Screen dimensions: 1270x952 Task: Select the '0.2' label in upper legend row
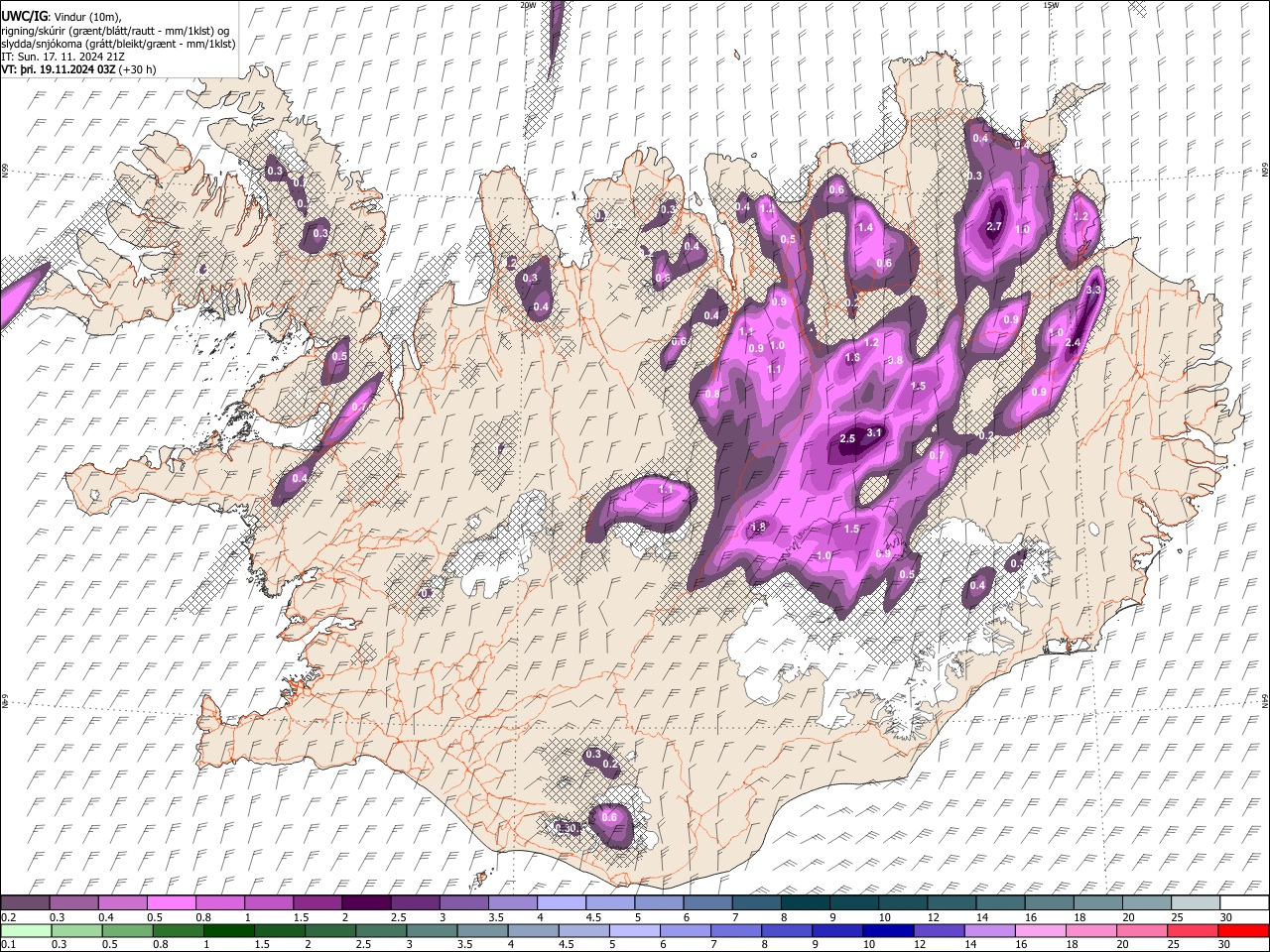tap(7, 917)
